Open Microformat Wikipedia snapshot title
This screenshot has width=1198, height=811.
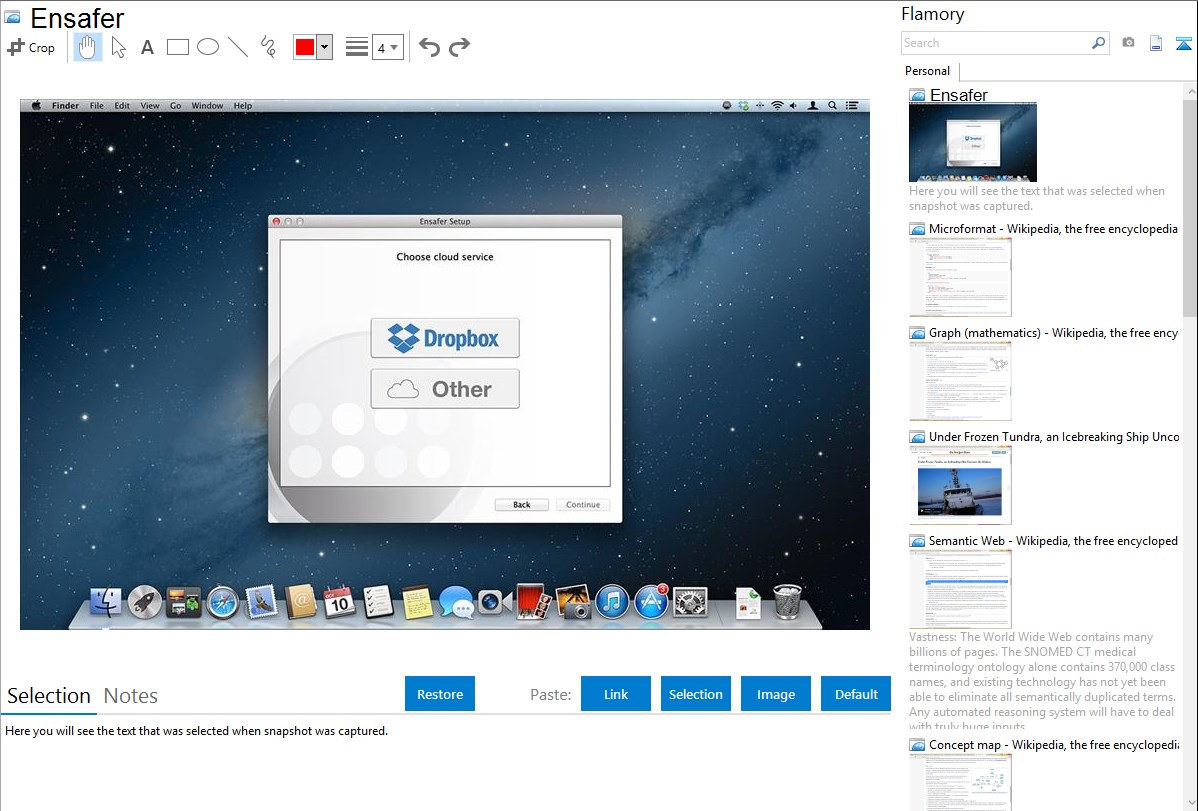click(x=1053, y=229)
